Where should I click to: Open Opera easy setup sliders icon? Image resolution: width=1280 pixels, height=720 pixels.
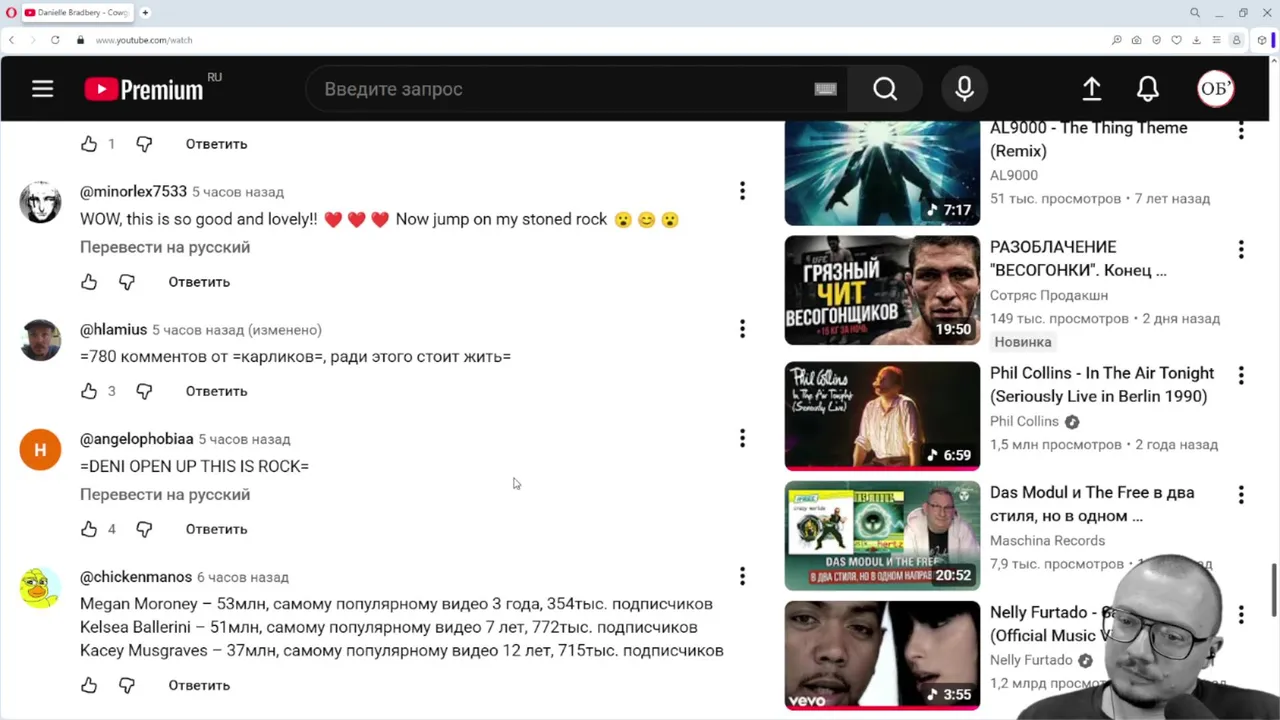(1217, 40)
